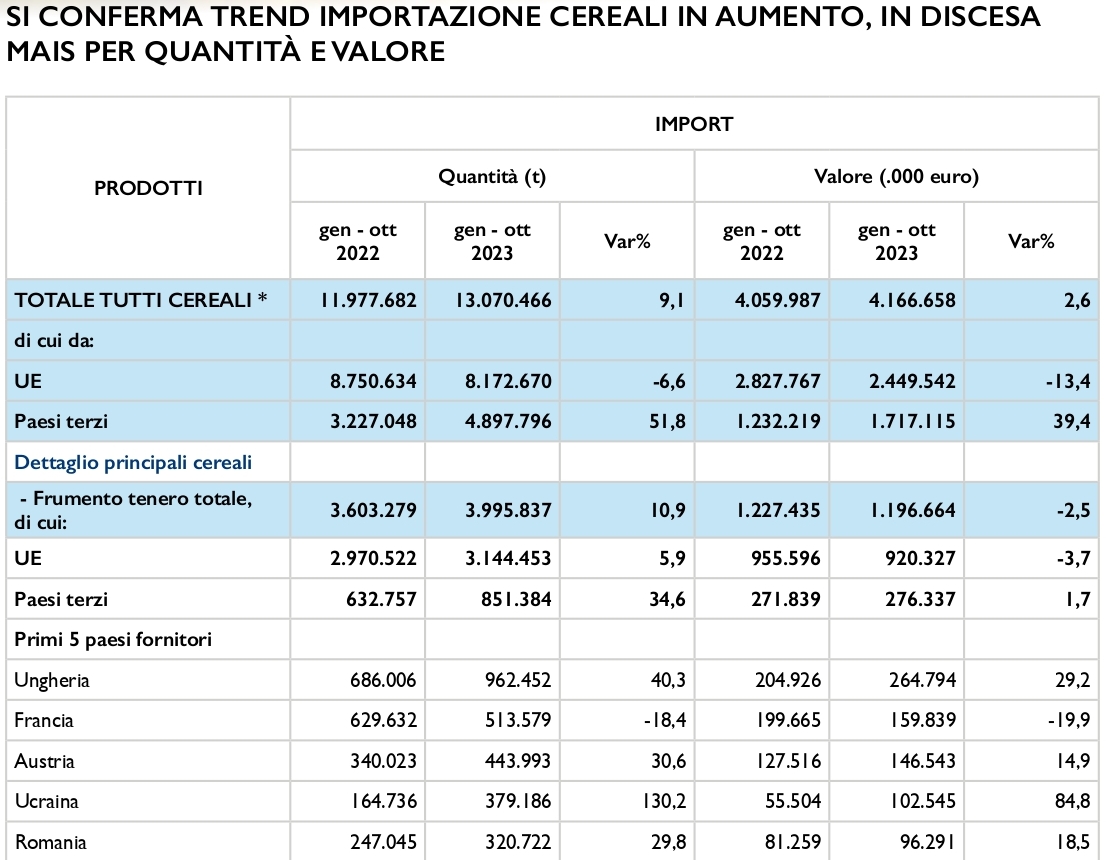1106x860 pixels.
Task: Select the value 962.452
Action: 518,681
